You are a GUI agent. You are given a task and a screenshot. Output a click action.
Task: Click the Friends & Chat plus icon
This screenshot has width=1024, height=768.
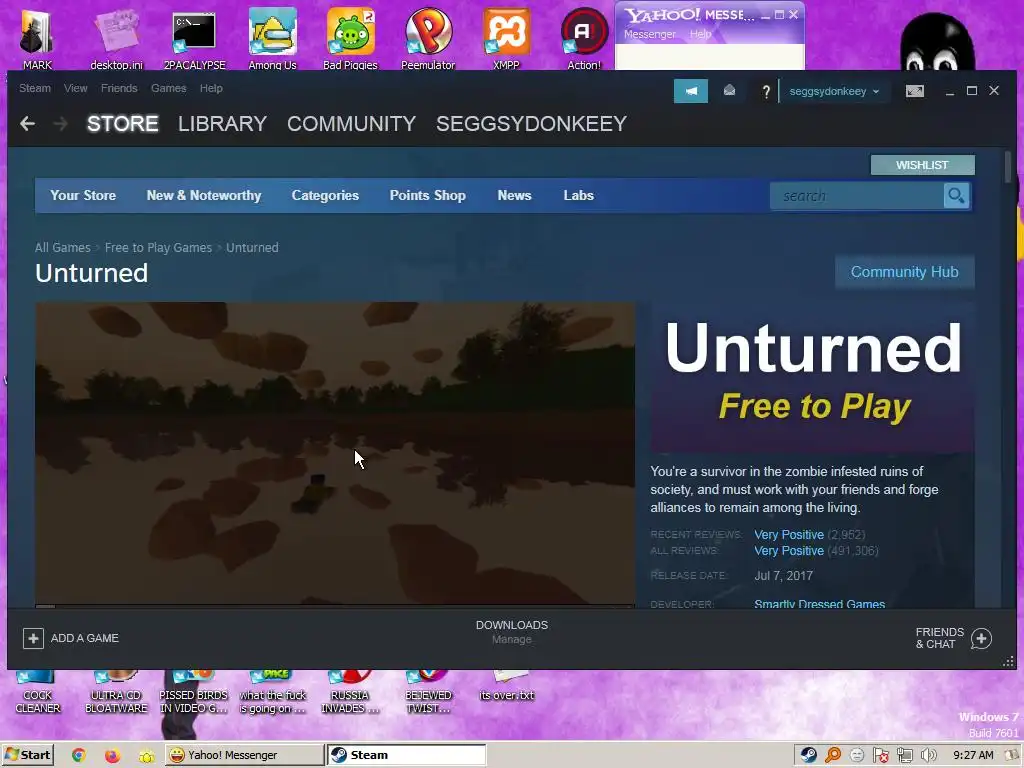click(981, 638)
